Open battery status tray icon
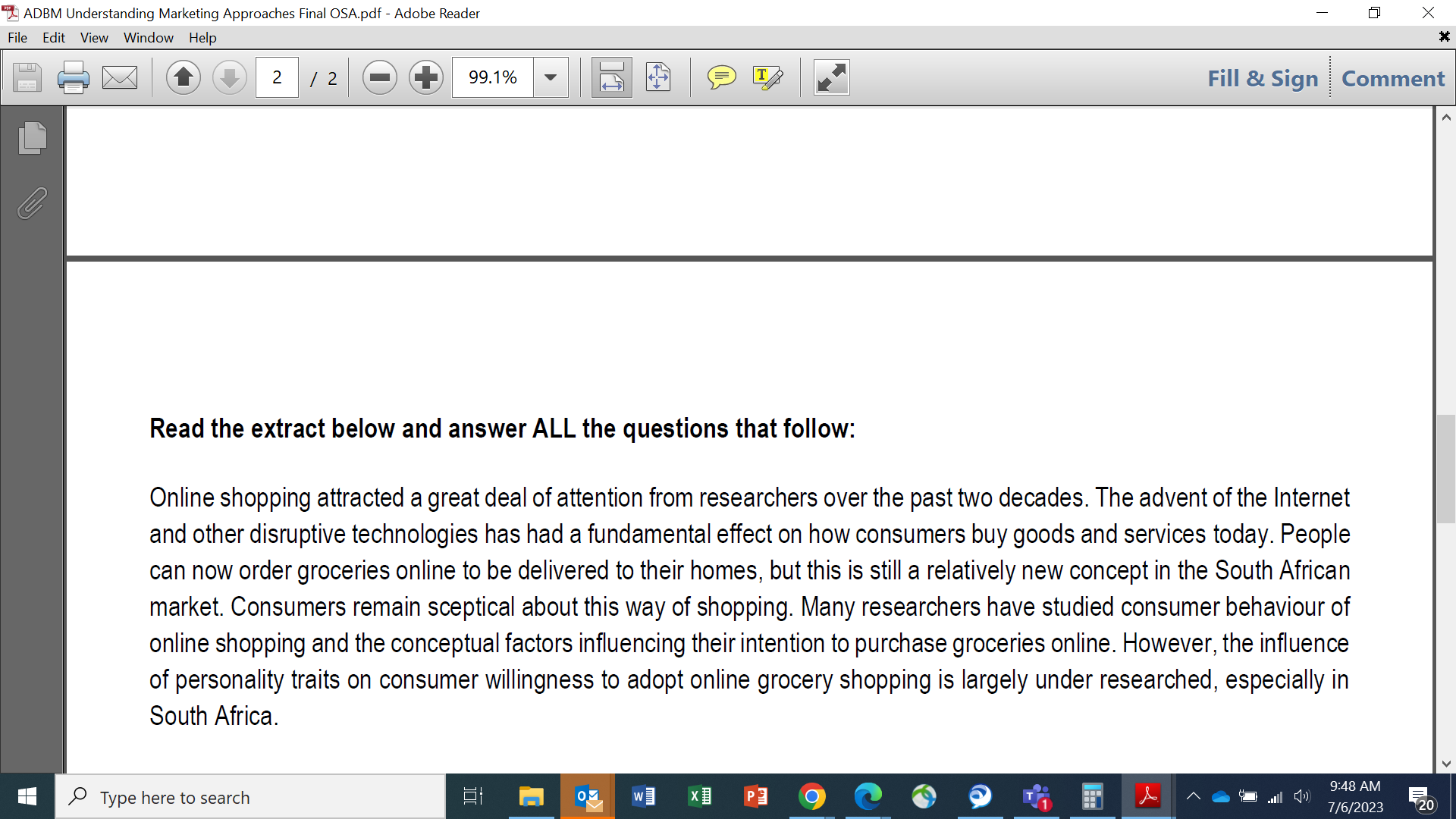 [x=1247, y=796]
